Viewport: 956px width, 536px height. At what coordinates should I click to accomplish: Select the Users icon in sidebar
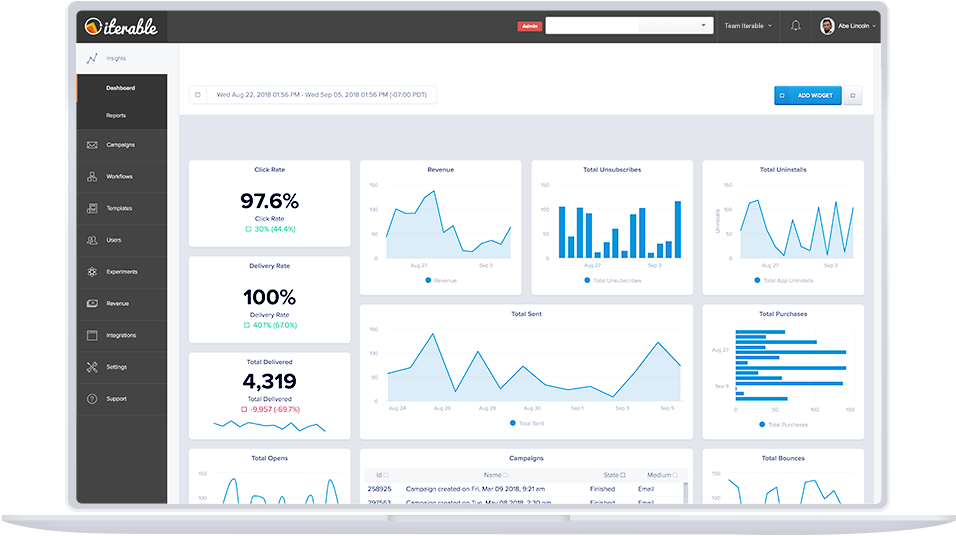click(92, 240)
